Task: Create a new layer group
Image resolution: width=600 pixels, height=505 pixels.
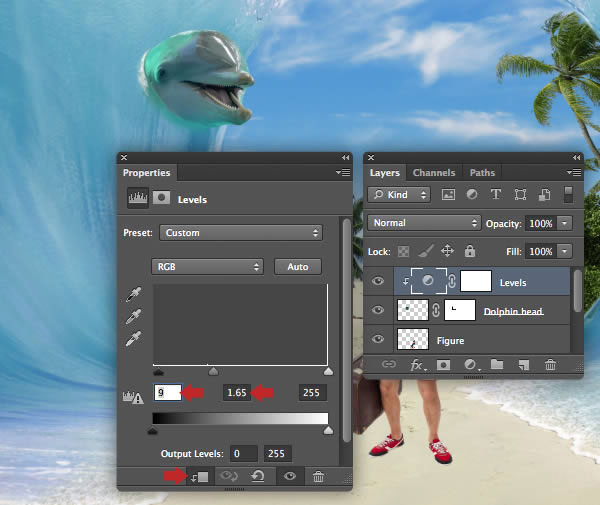Action: (x=497, y=364)
